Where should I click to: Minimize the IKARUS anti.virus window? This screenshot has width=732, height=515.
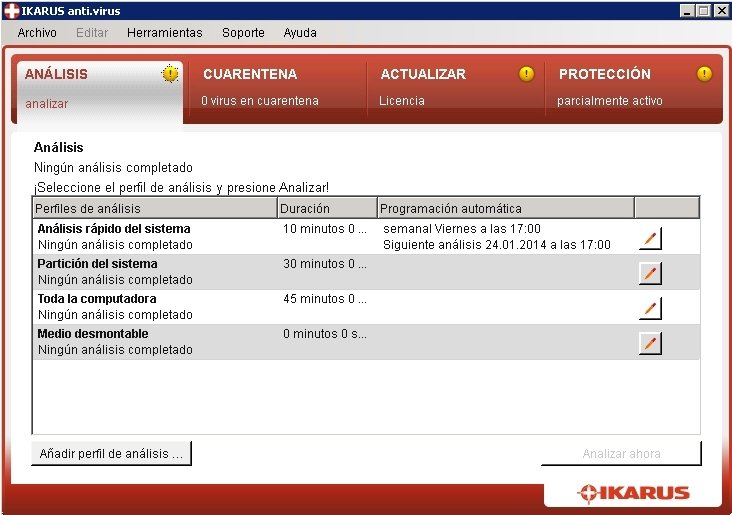pos(686,11)
